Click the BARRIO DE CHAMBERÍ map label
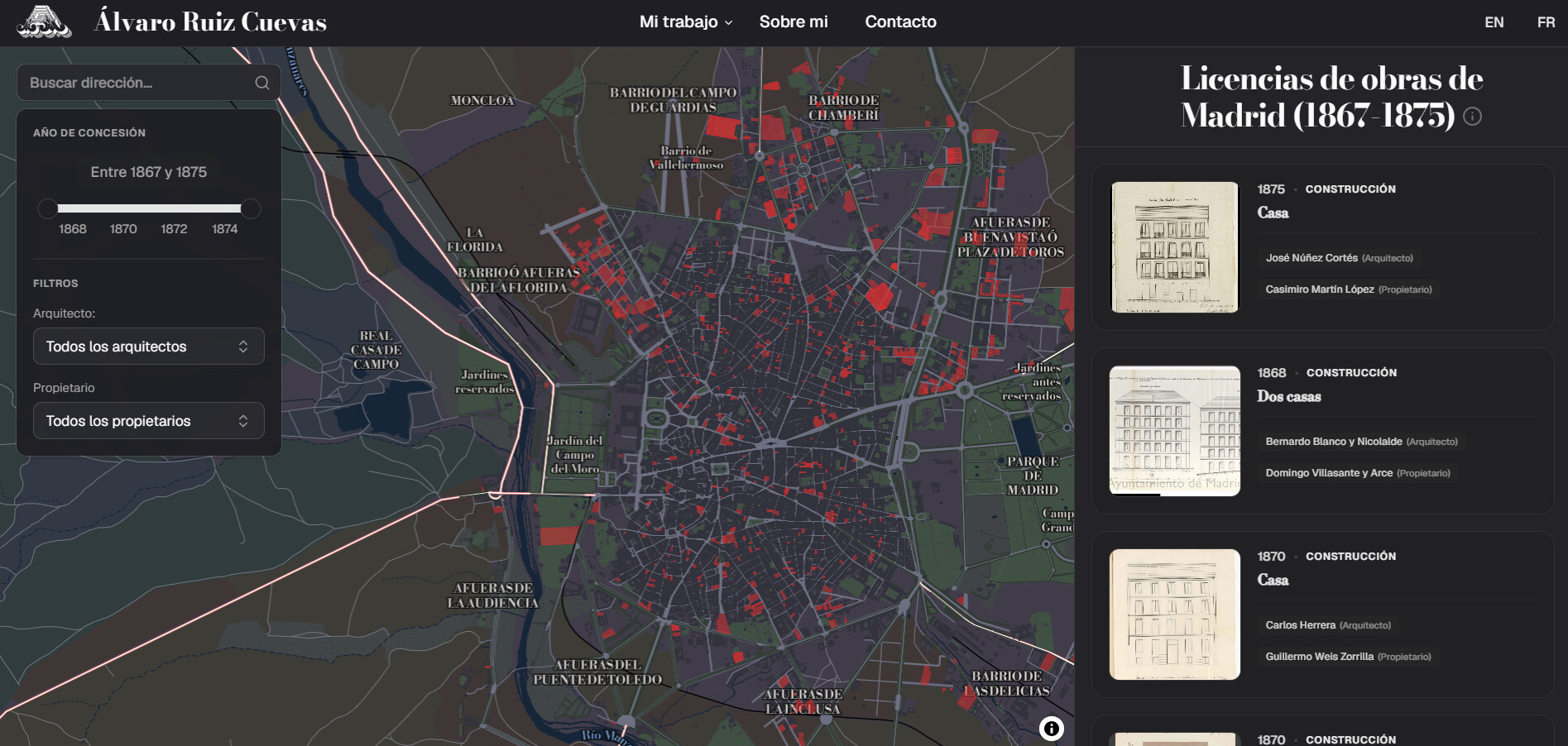This screenshot has height=746, width=1568. pos(843,108)
